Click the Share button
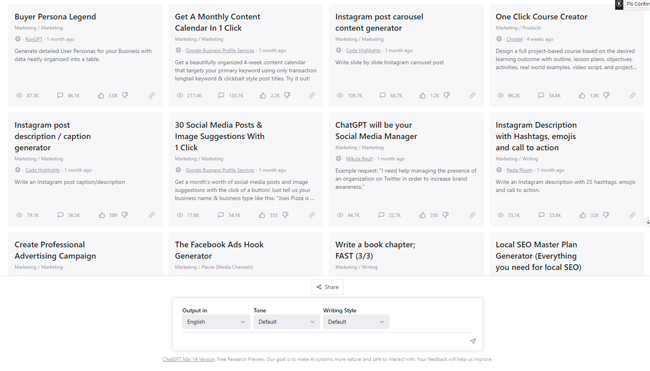 coord(327,287)
